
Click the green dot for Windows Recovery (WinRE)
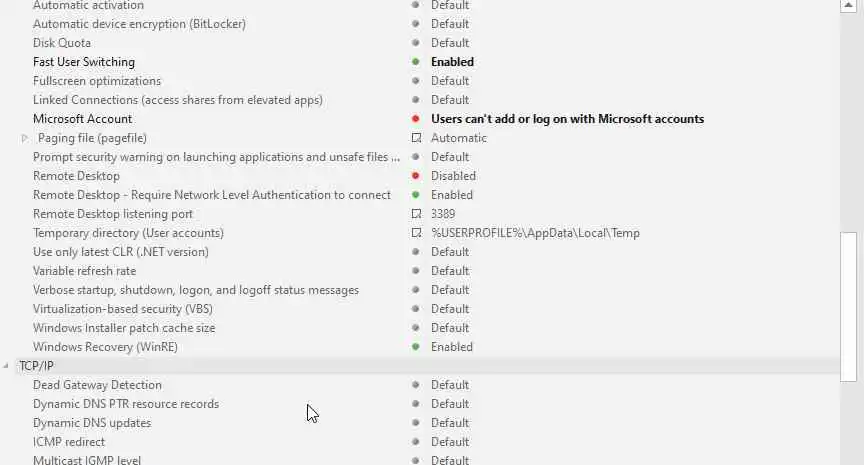click(x=416, y=347)
